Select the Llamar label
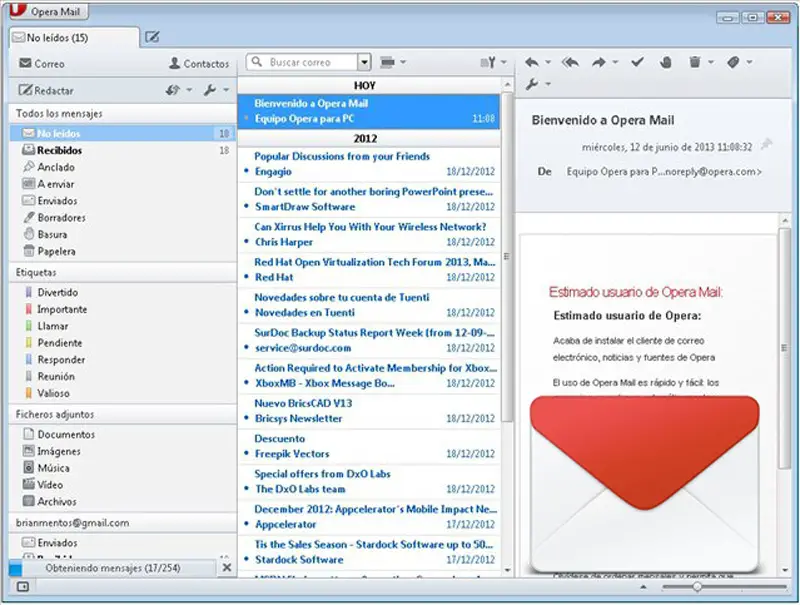Screen dimensions: 800x605 point(122,326)
